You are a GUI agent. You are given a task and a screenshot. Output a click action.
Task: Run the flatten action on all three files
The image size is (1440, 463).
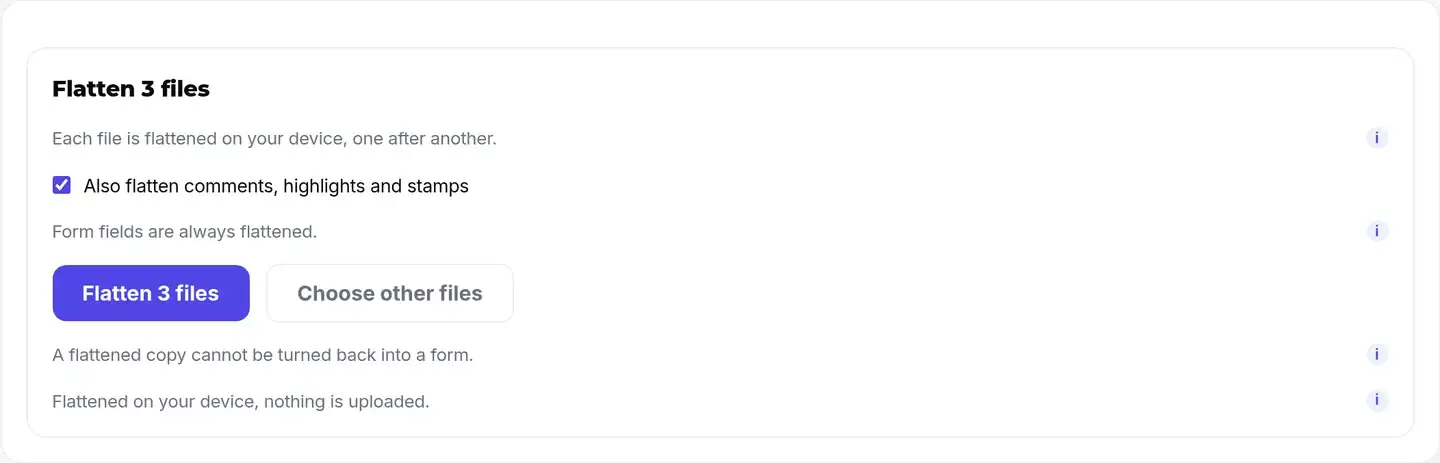coord(151,293)
